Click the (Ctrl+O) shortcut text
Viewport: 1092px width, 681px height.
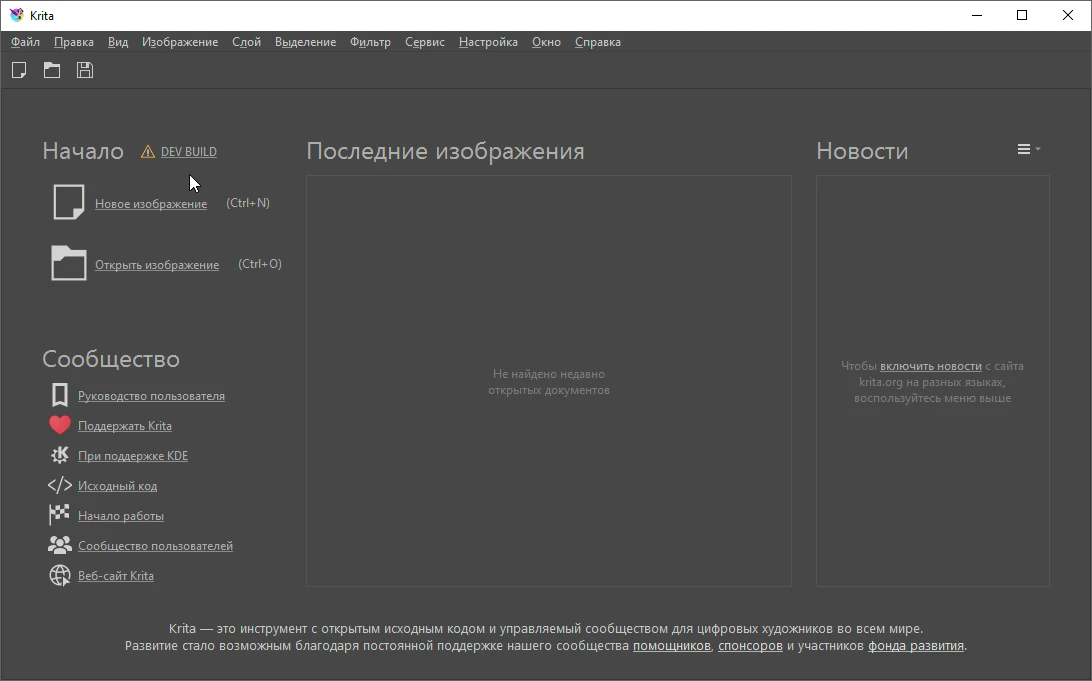(260, 264)
